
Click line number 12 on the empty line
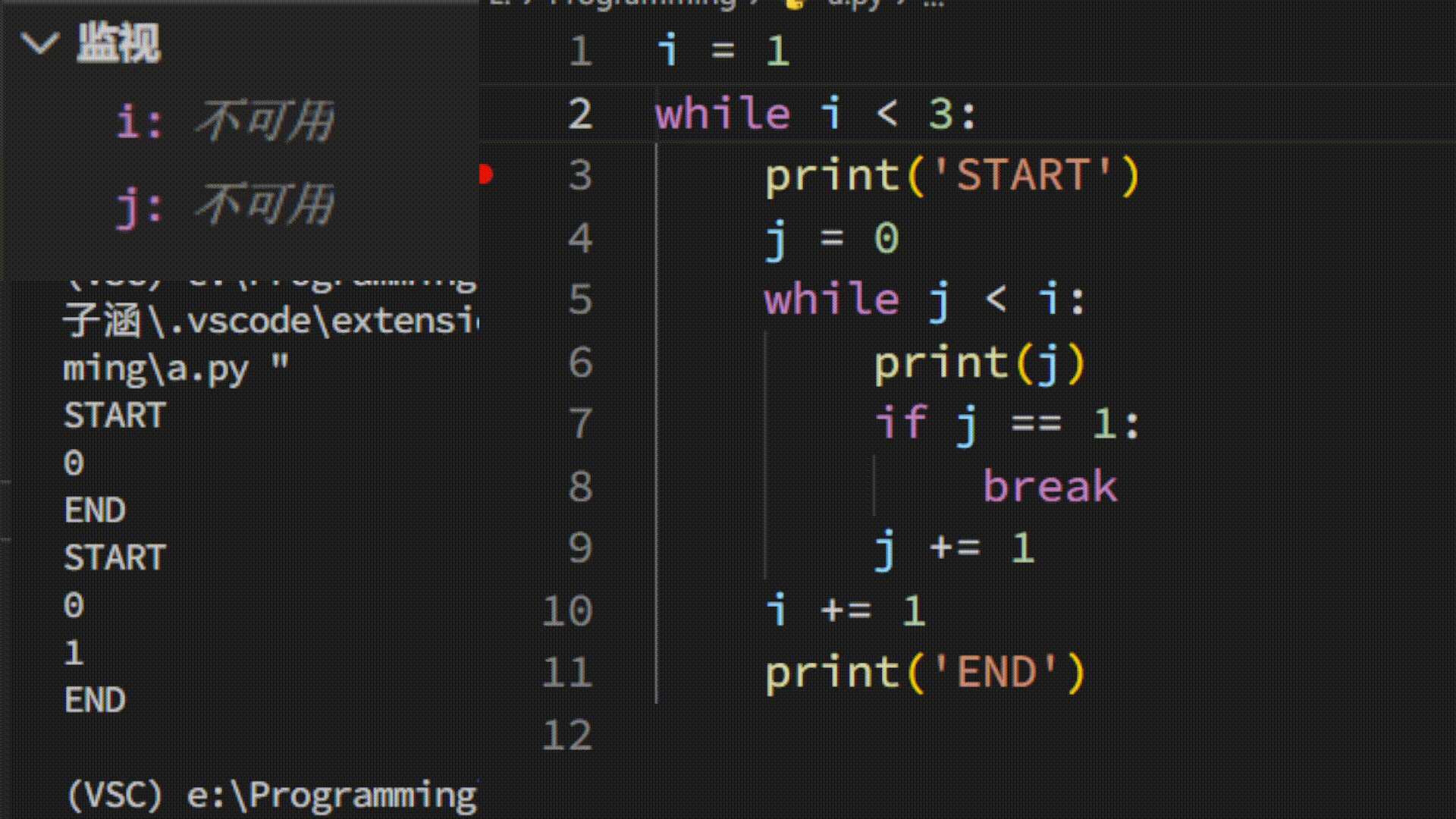tap(567, 736)
